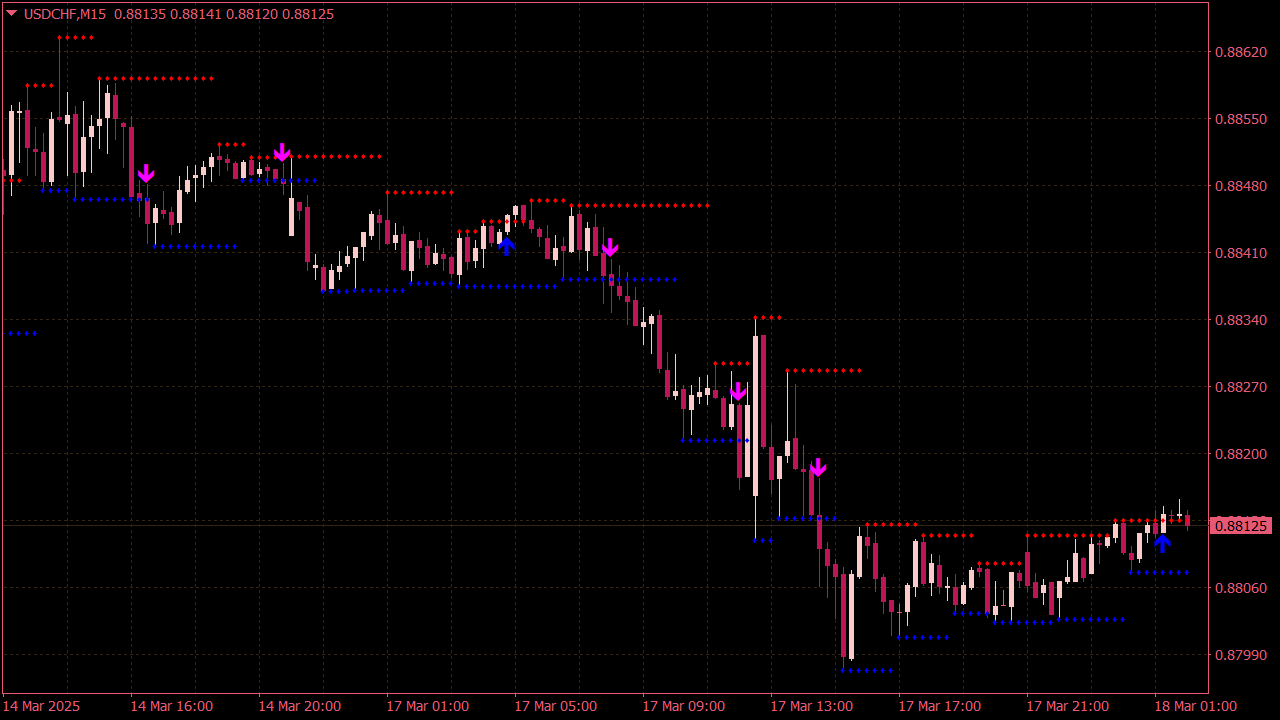Select the 17 Mar 01:00 time label

coord(427,706)
